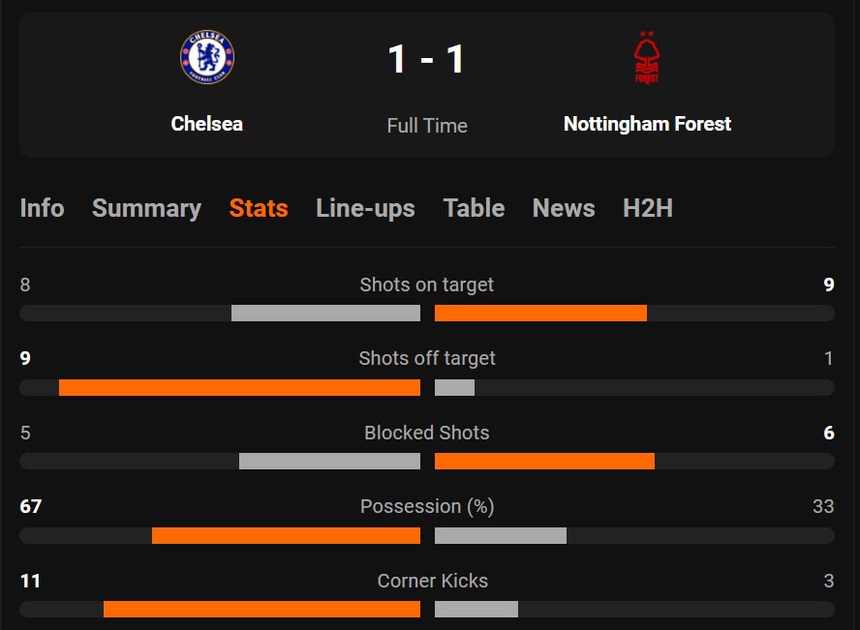The width and height of the screenshot is (860, 630).
Task: Click the Chelsea club crest
Action: click(207, 57)
